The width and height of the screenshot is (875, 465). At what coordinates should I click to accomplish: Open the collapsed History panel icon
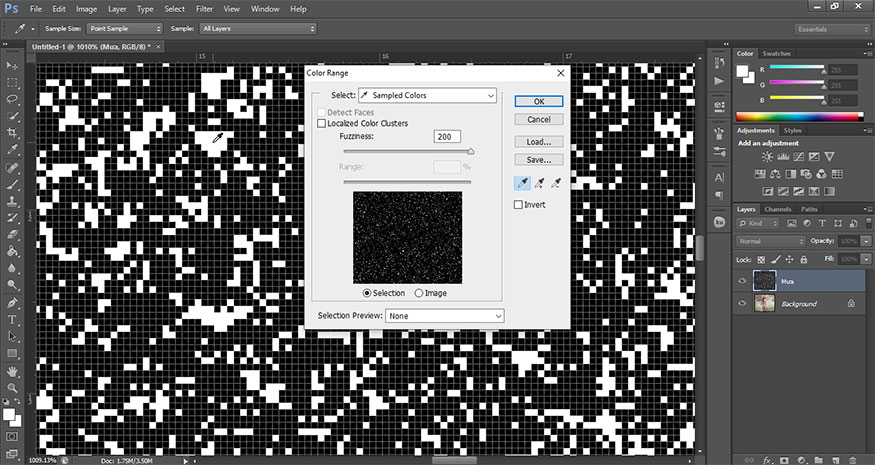pos(719,64)
